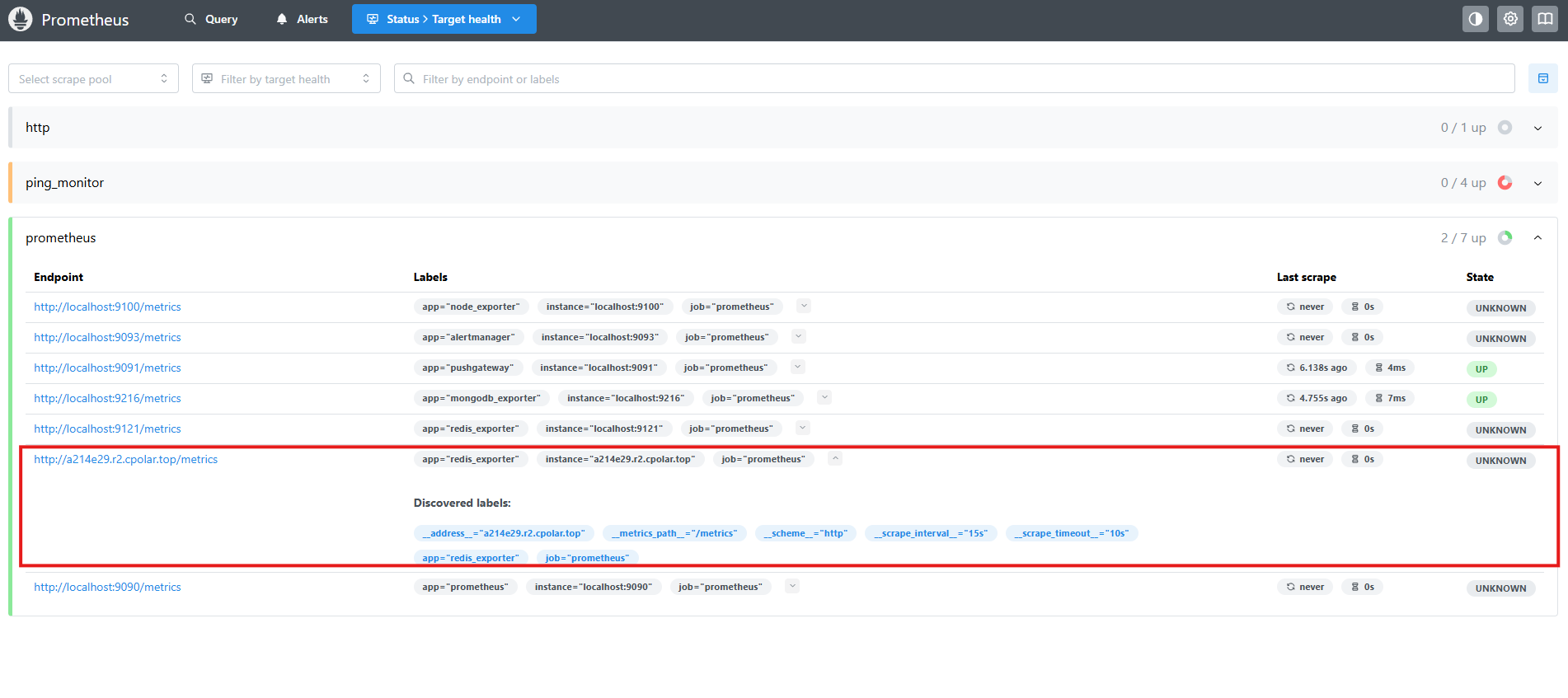Click the app="mongodb_exporter" label badge
The width and height of the screenshot is (1568, 698).
coord(481,398)
